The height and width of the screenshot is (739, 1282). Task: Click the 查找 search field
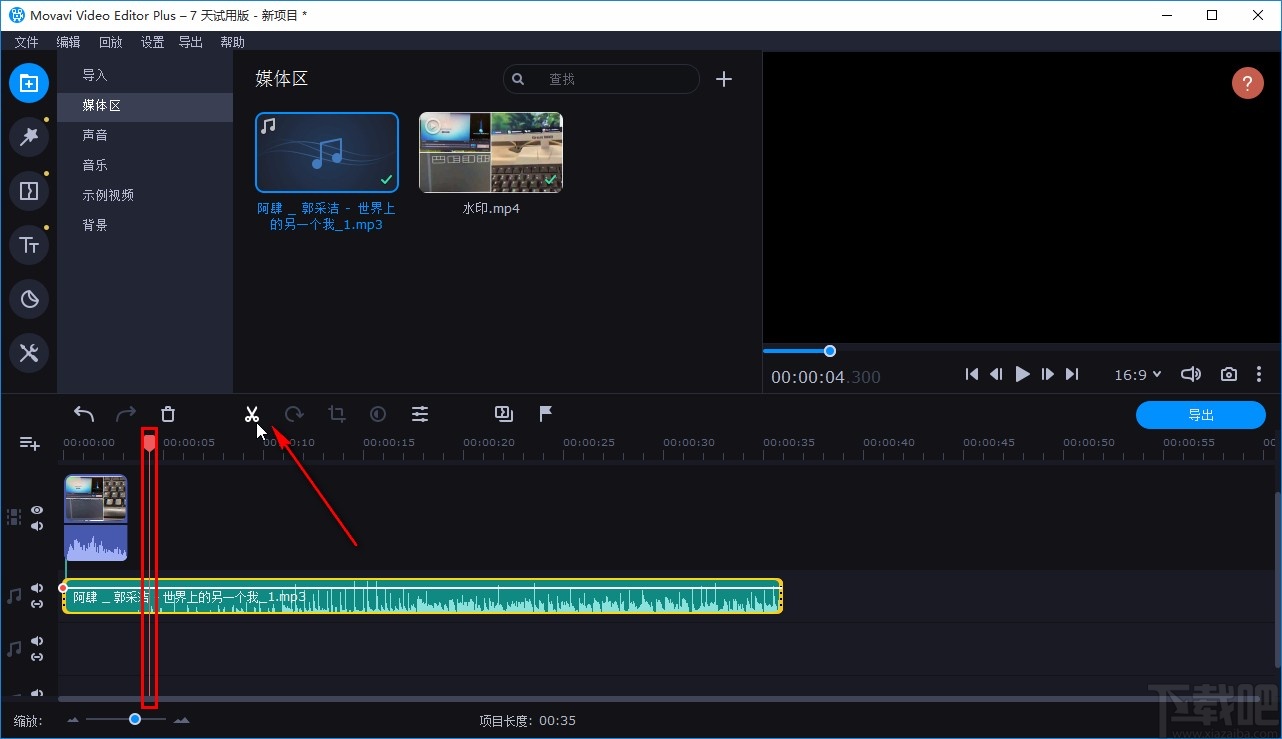click(601, 79)
